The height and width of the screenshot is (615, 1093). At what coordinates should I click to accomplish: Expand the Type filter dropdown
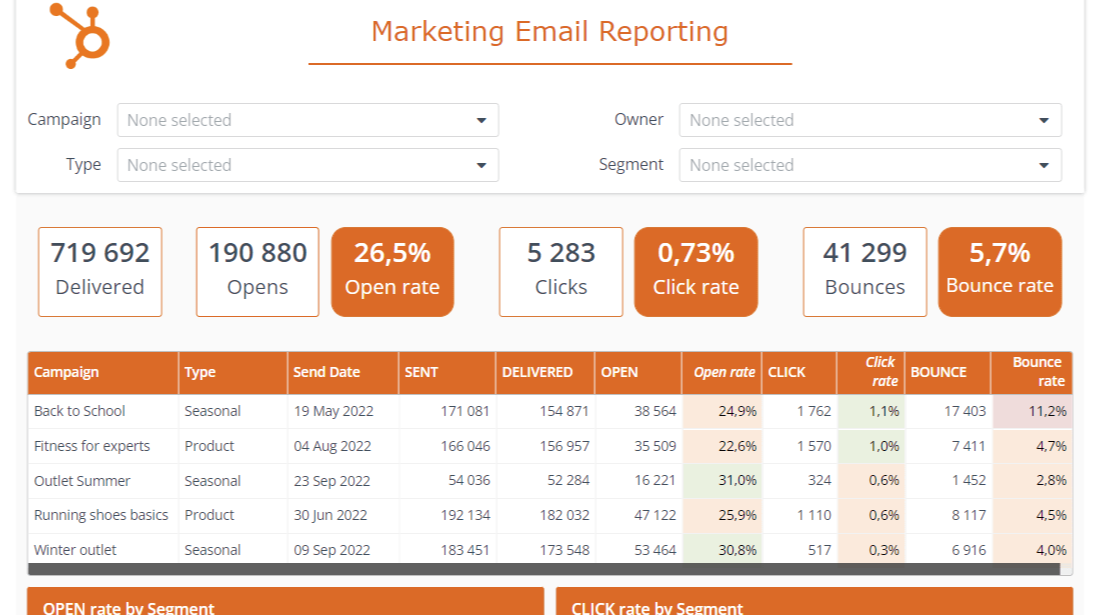[307, 165]
